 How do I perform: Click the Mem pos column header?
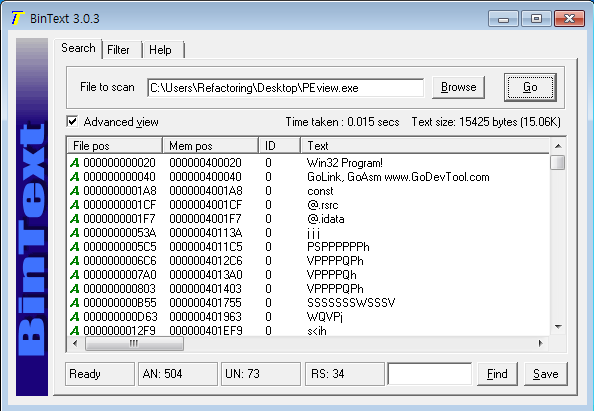tap(211, 146)
